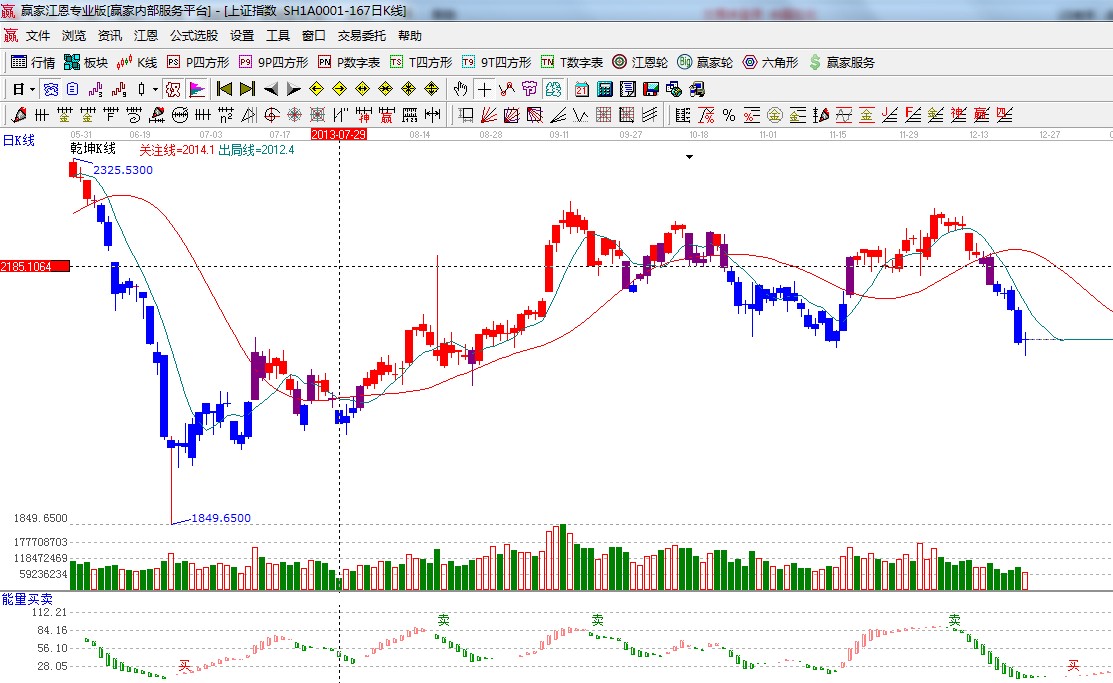Click the calendar date icon
Viewport: 1113px width, 683px height.
click(x=581, y=89)
